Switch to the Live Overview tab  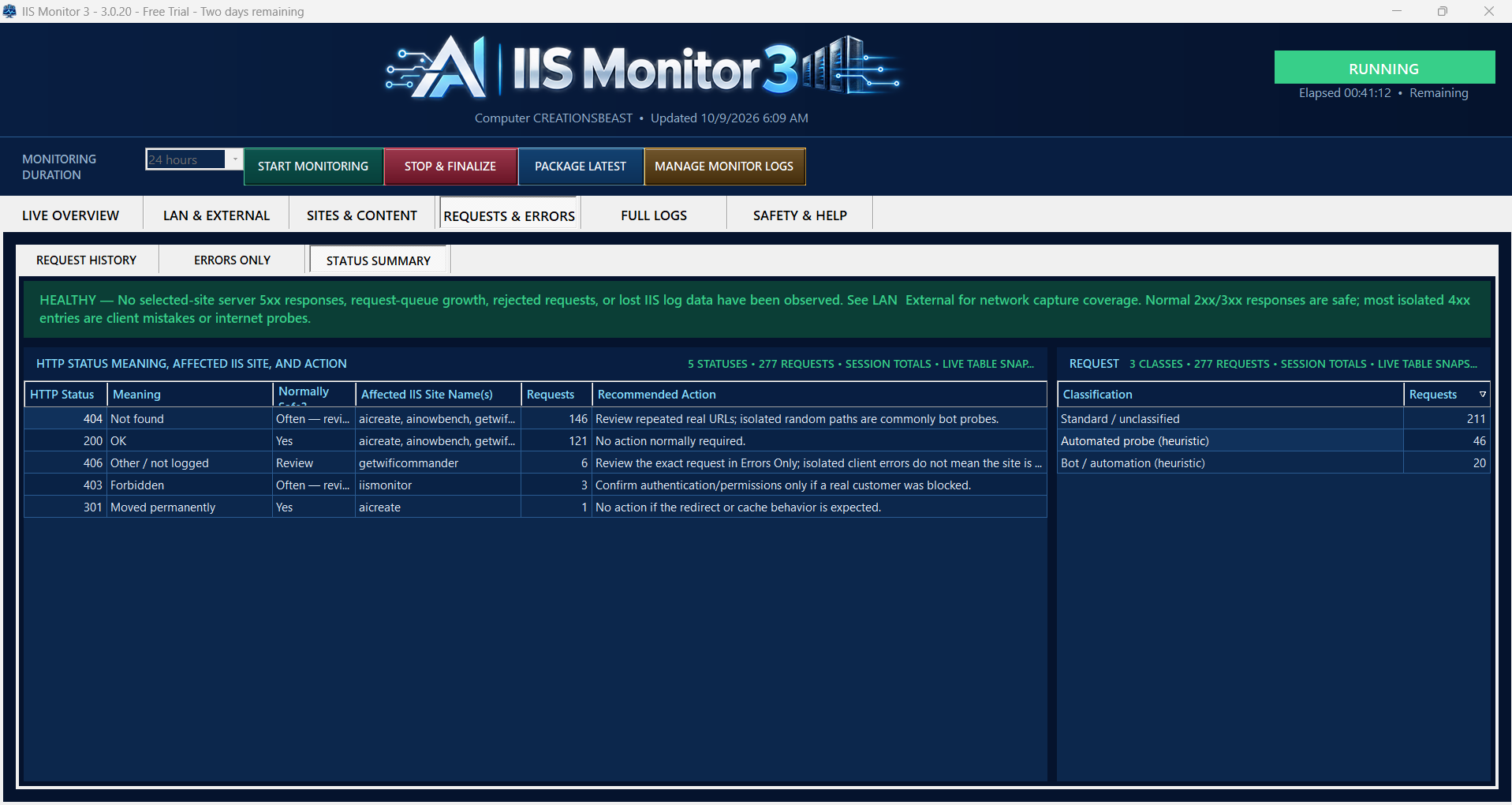(x=71, y=215)
